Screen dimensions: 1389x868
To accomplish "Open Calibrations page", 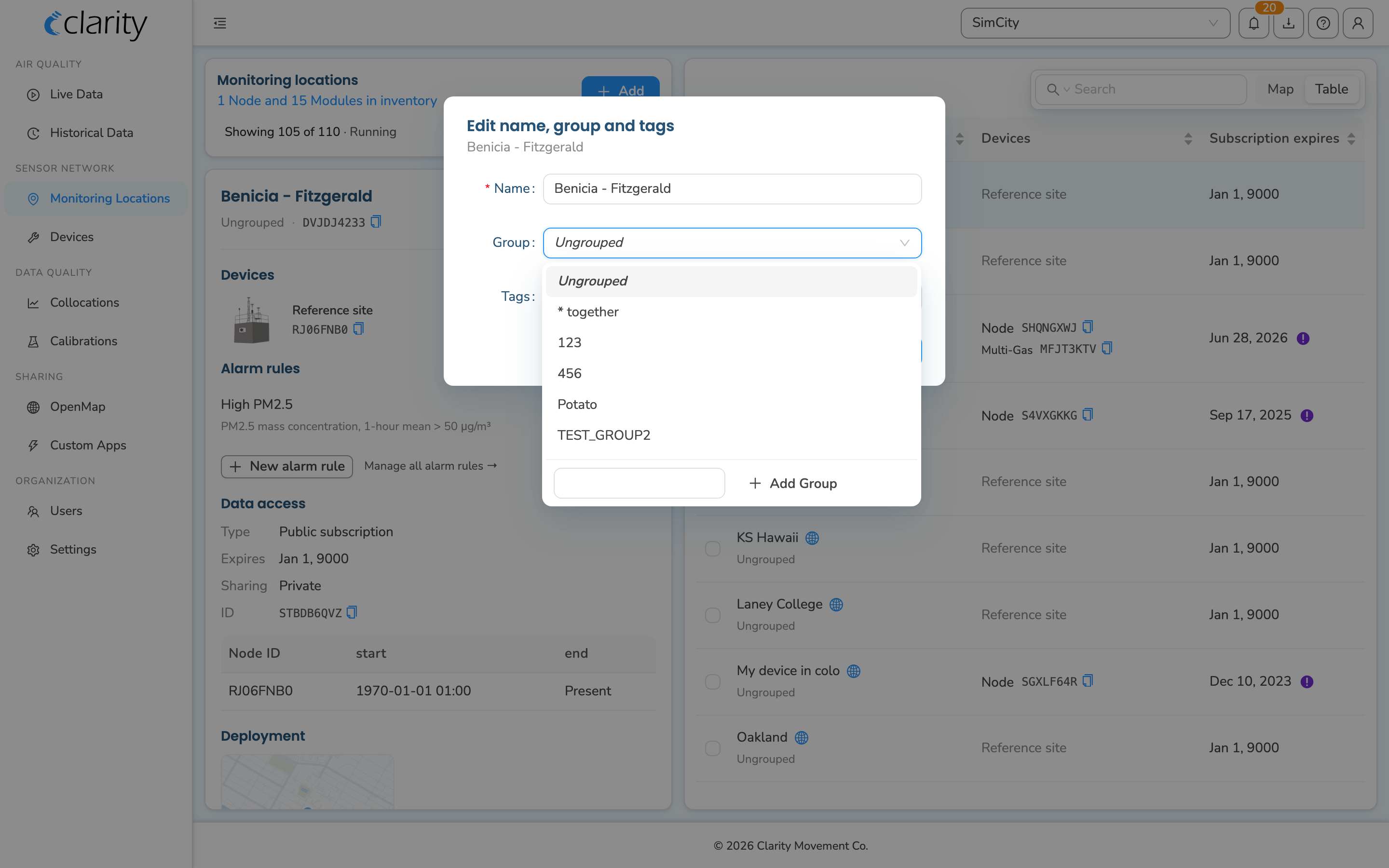I will click(x=96, y=341).
